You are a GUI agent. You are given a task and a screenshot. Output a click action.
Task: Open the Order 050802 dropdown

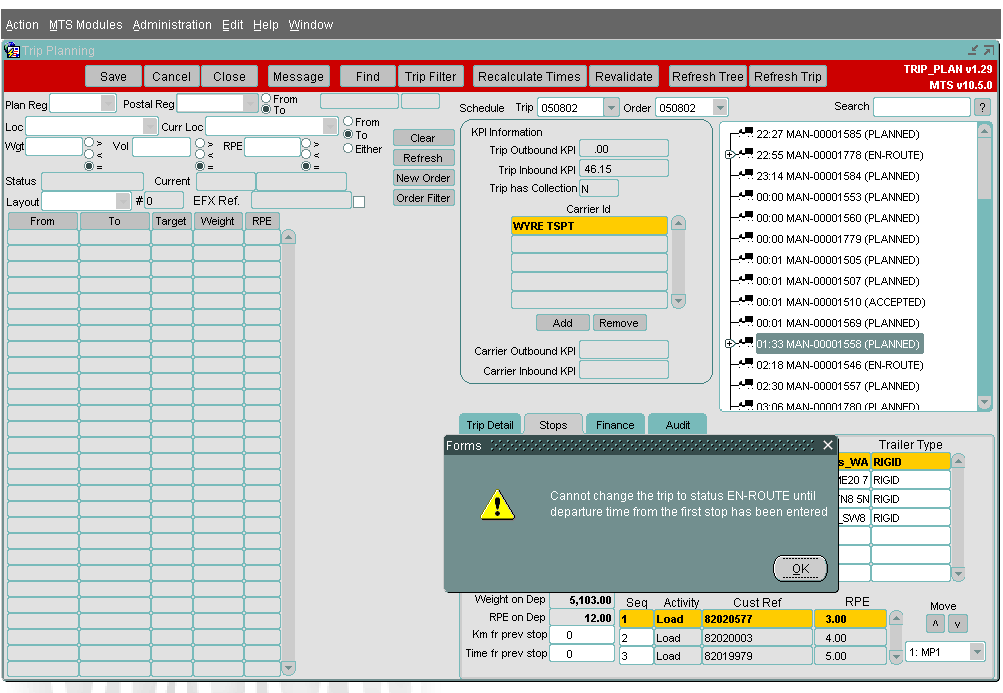coord(720,108)
